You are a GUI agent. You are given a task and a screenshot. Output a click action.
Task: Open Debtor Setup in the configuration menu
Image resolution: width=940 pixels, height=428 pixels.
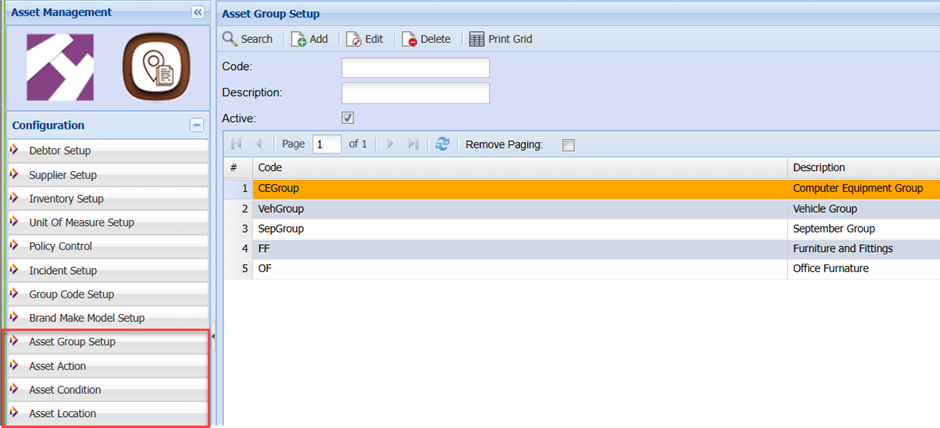click(x=108, y=150)
